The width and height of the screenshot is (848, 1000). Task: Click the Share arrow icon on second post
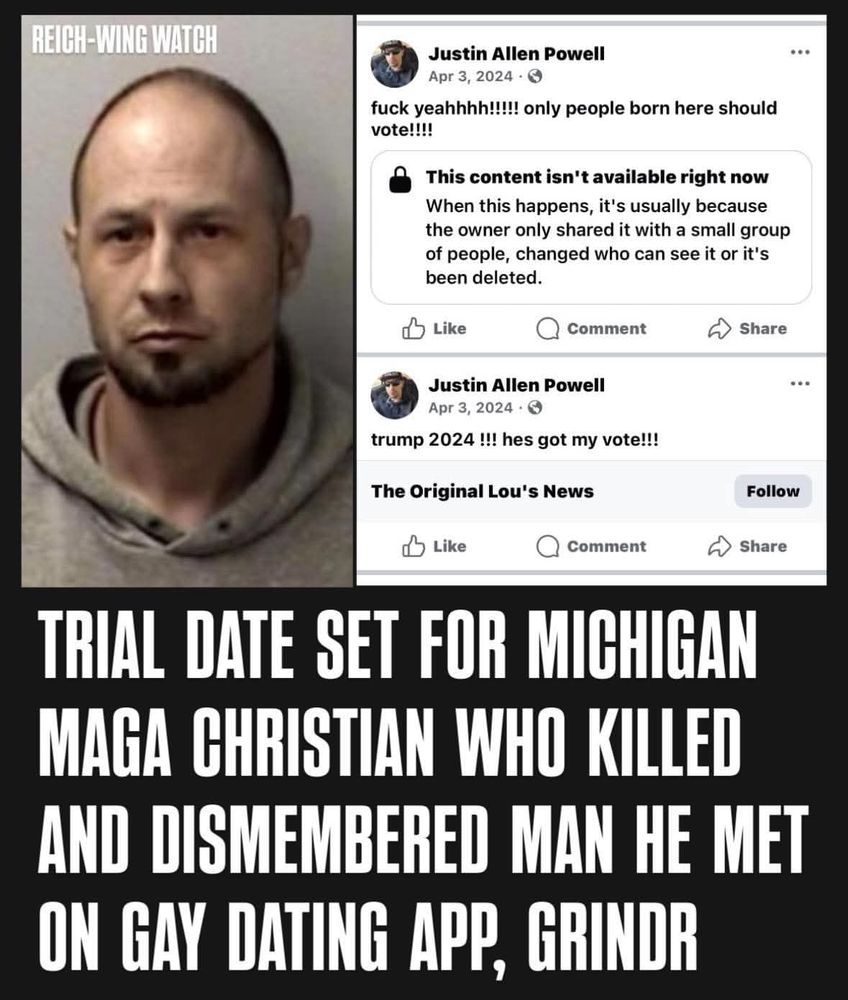[x=719, y=546]
